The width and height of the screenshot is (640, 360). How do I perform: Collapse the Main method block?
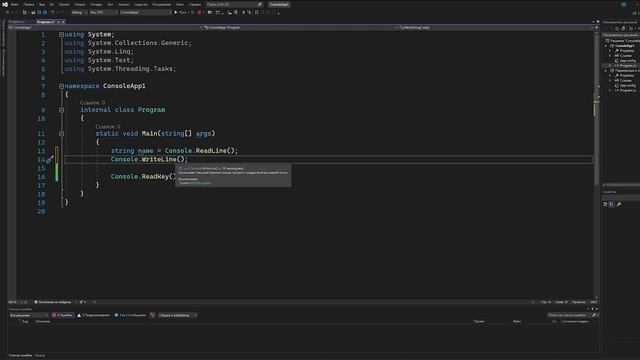pos(61,133)
